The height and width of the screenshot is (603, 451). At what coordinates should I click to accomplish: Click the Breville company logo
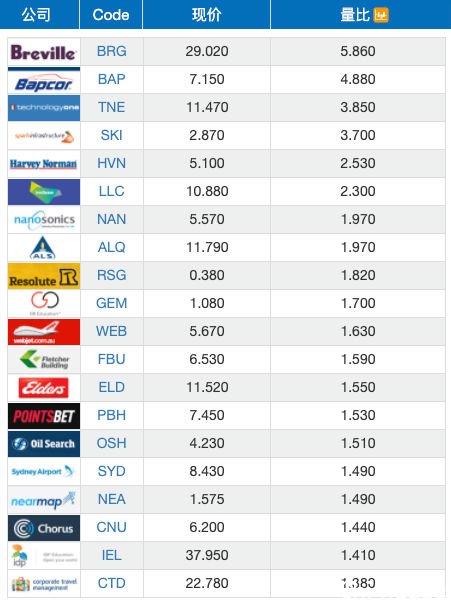[x=44, y=52]
